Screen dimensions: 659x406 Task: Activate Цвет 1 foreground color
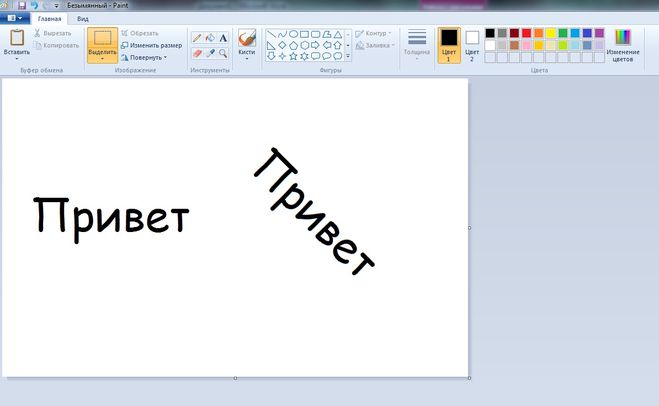point(449,45)
